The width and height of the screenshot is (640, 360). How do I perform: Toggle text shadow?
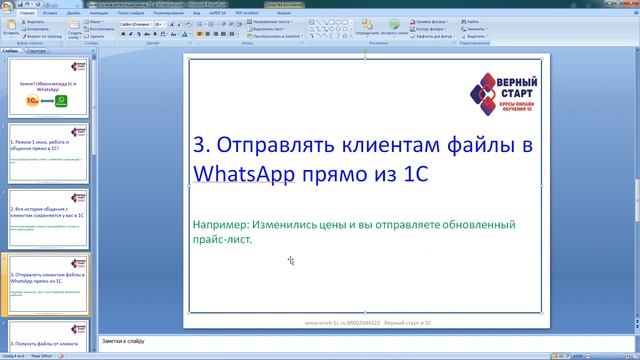(x=155, y=34)
